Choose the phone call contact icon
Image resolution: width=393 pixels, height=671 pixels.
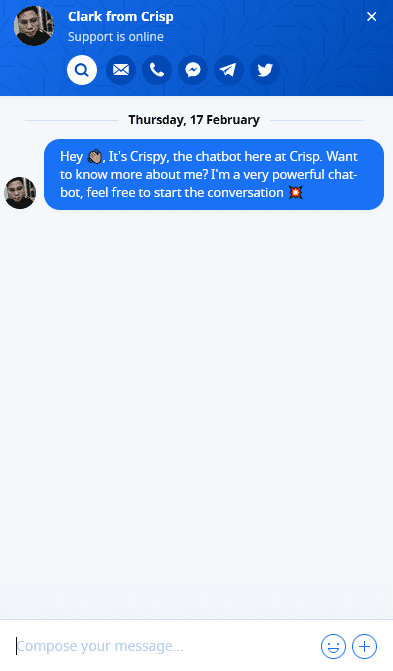(x=157, y=70)
